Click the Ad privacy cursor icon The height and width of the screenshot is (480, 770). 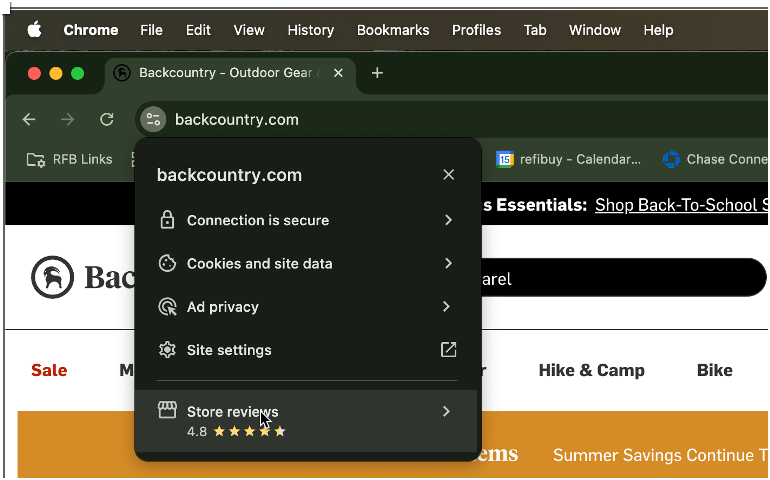click(167, 307)
